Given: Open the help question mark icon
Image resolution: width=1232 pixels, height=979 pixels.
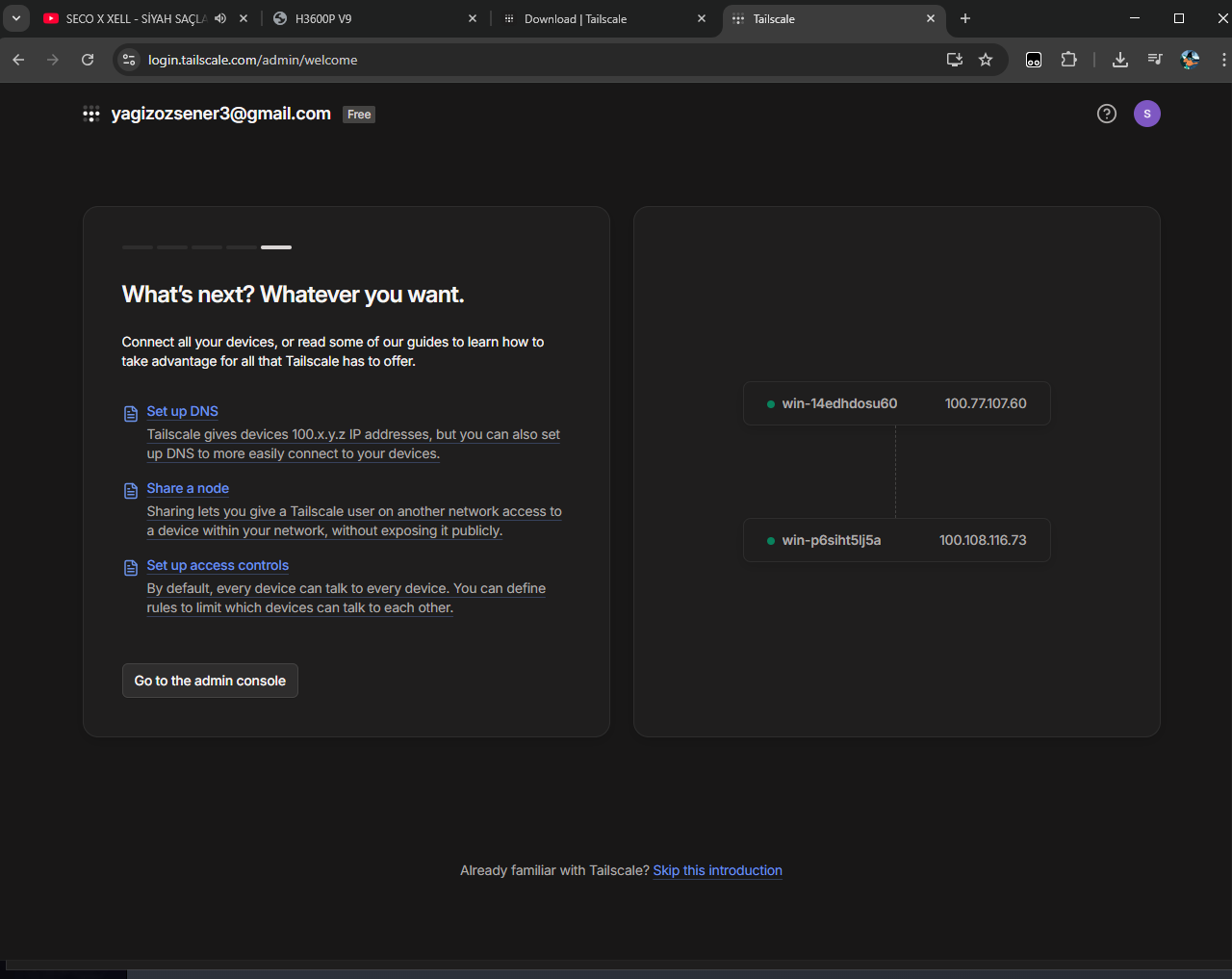Looking at the screenshot, I should 1107,114.
